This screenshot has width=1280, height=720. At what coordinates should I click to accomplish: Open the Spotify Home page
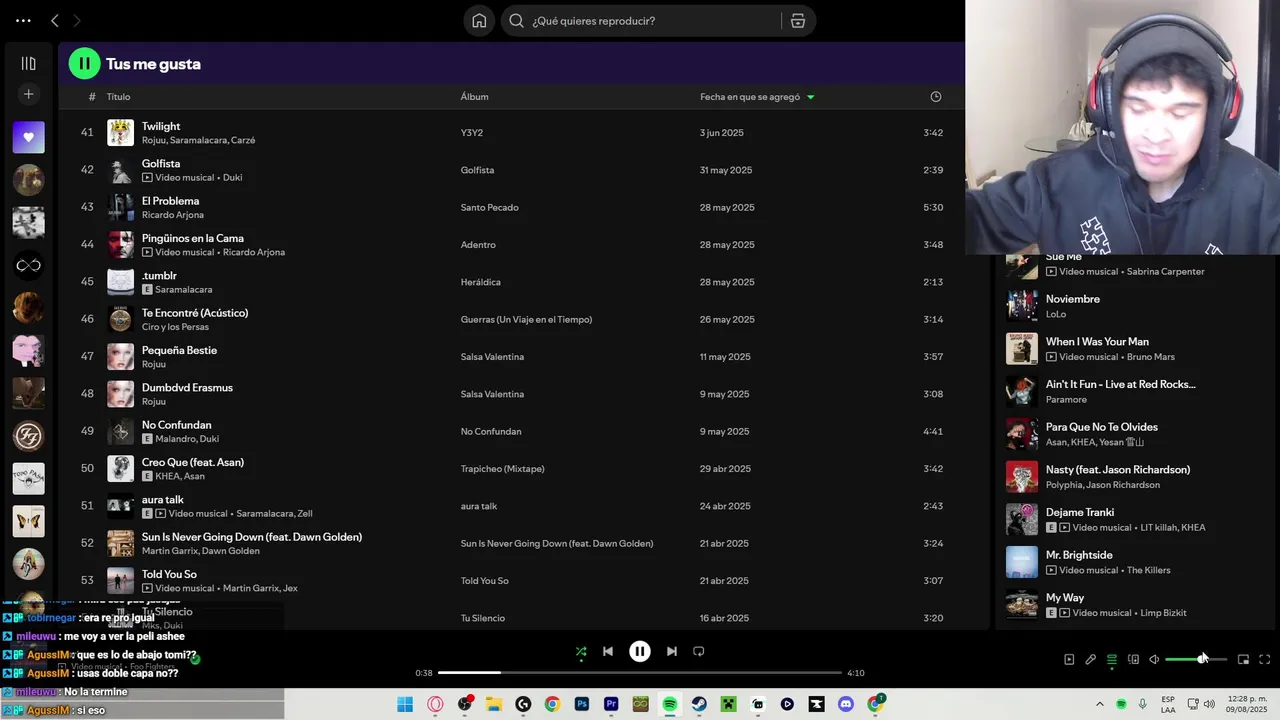(x=480, y=21)
